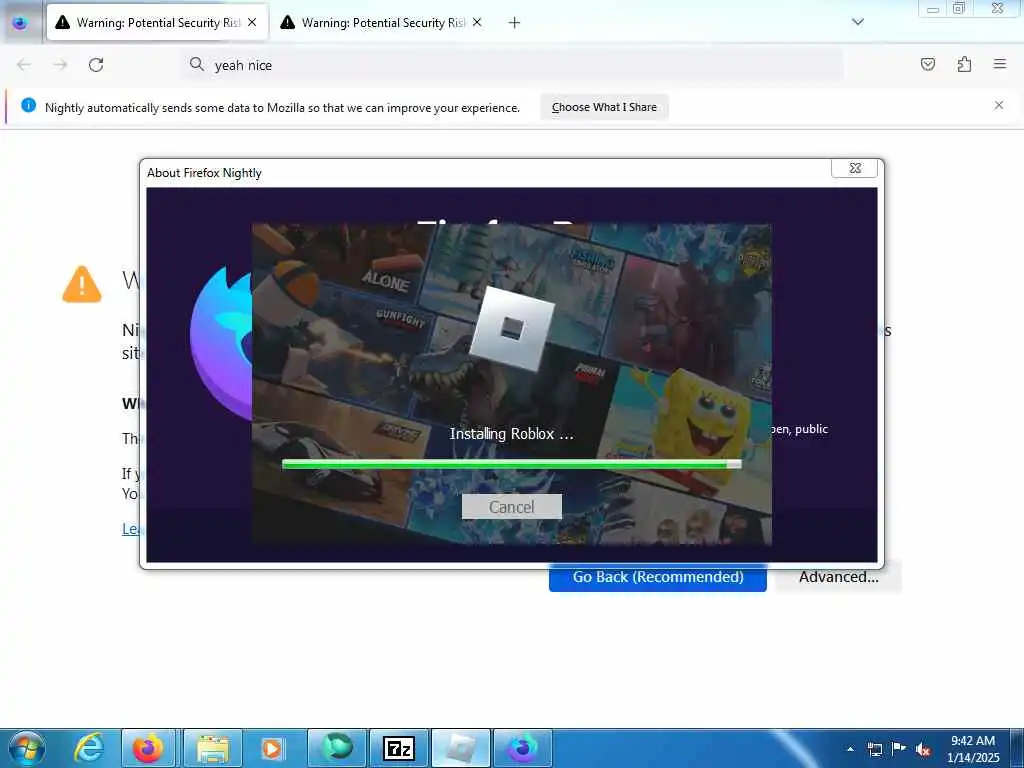Open the Firefox hamburger application menu
This screenshot has height=768, width=1024.
tap(1000, 64)
